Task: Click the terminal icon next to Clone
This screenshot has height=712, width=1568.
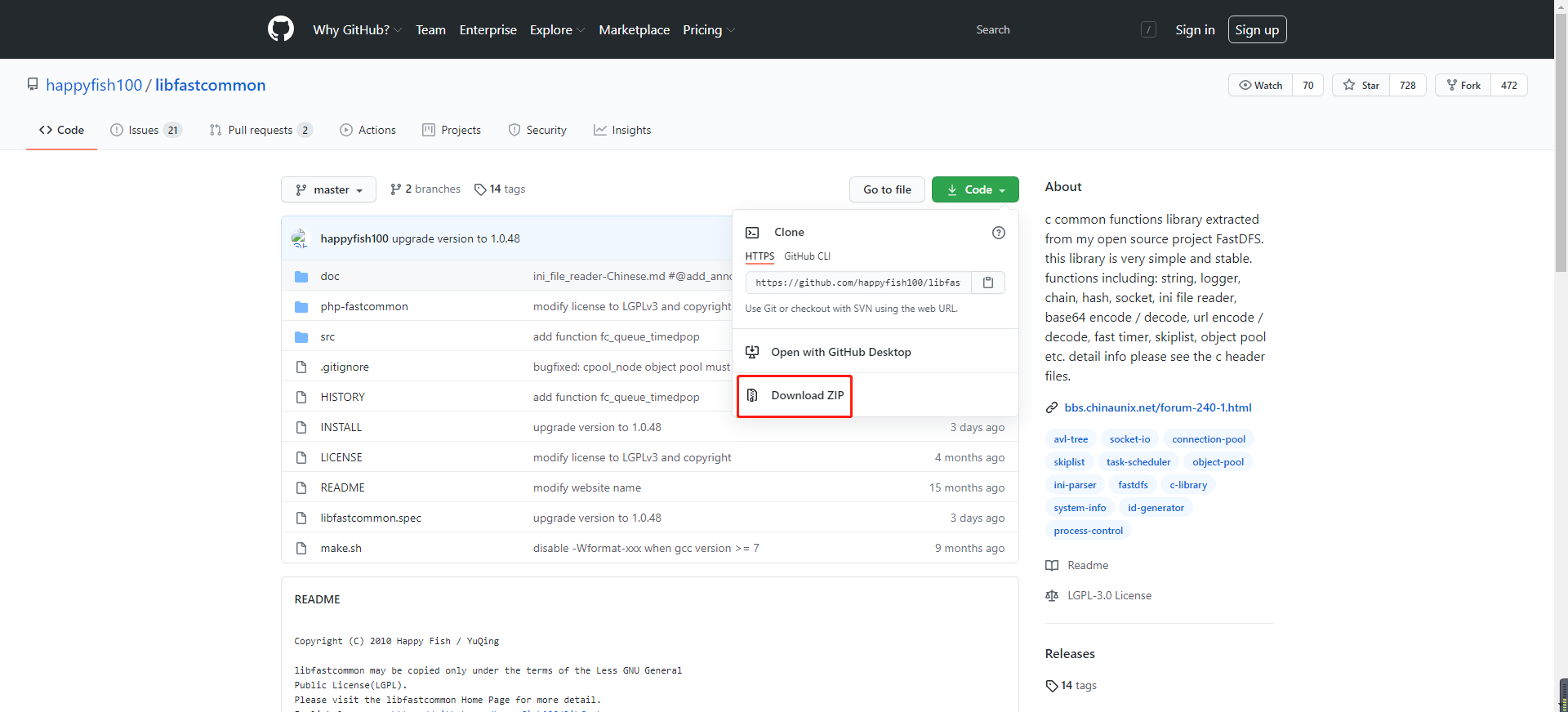Action: click(x=752, y=233)
